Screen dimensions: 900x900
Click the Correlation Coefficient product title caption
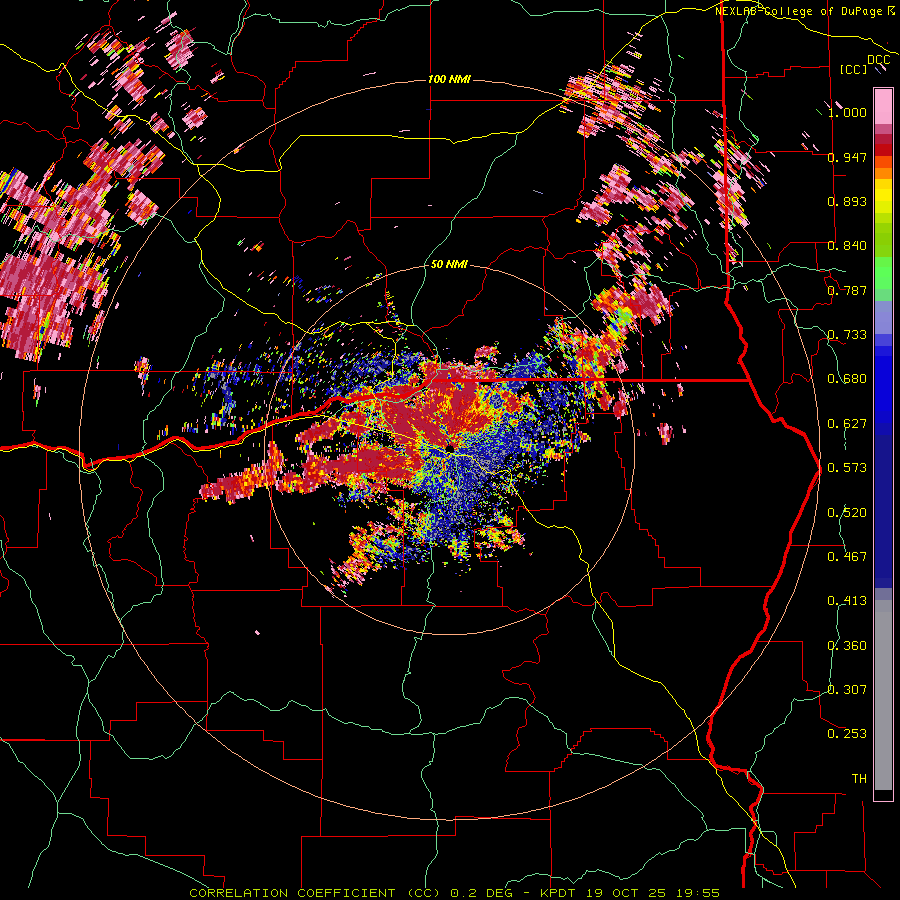click(x=454, y=893)
